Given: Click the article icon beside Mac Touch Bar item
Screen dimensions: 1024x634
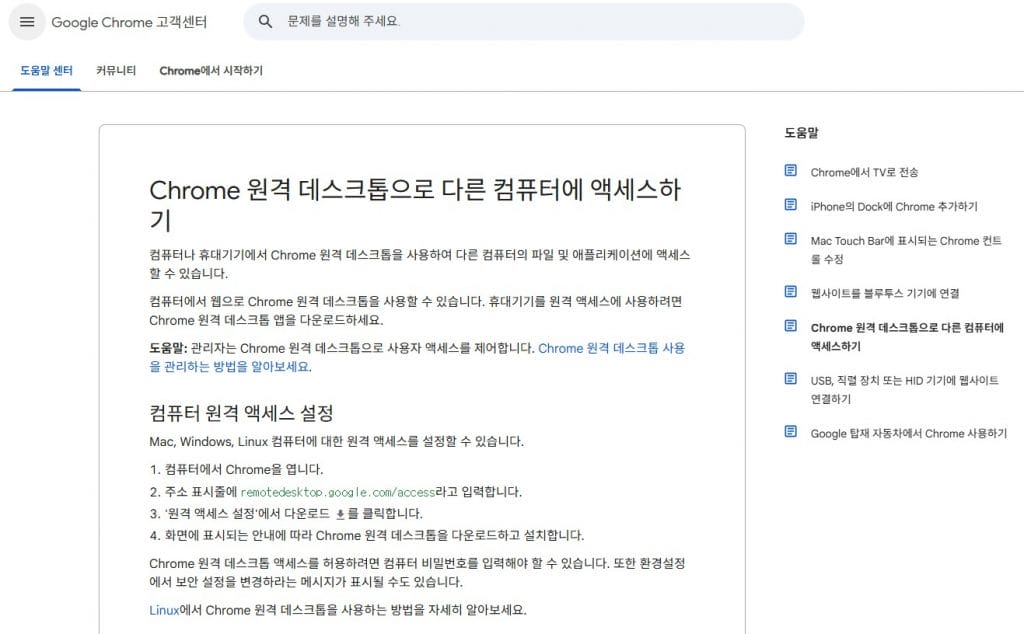Looking at the screenshot, I should coord(790,239).
